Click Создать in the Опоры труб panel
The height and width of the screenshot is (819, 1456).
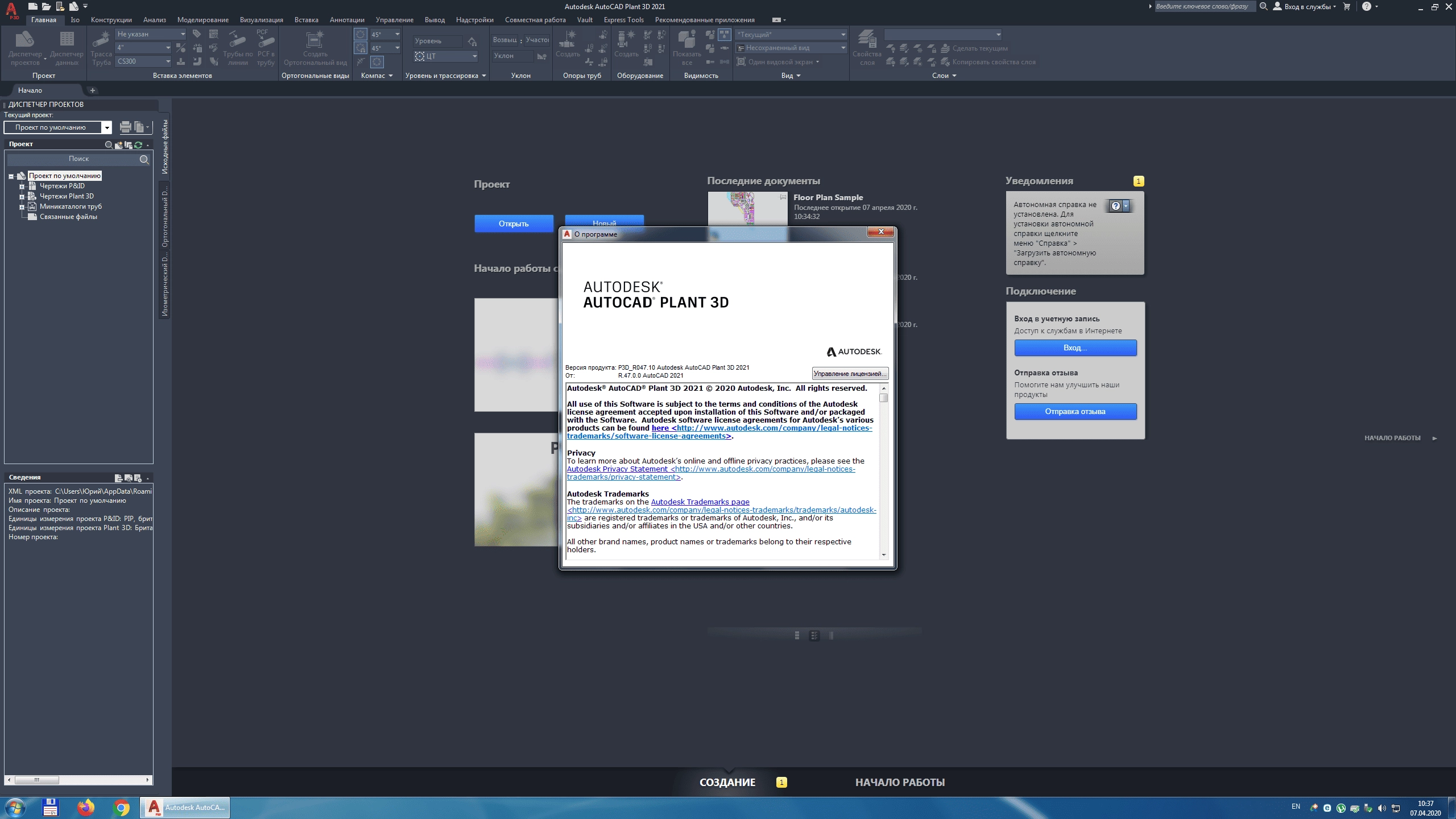coord(568,44)
